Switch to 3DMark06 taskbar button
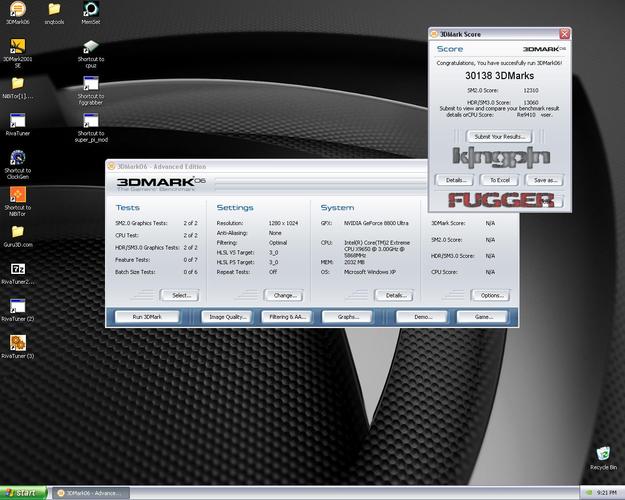 [91, 493]
